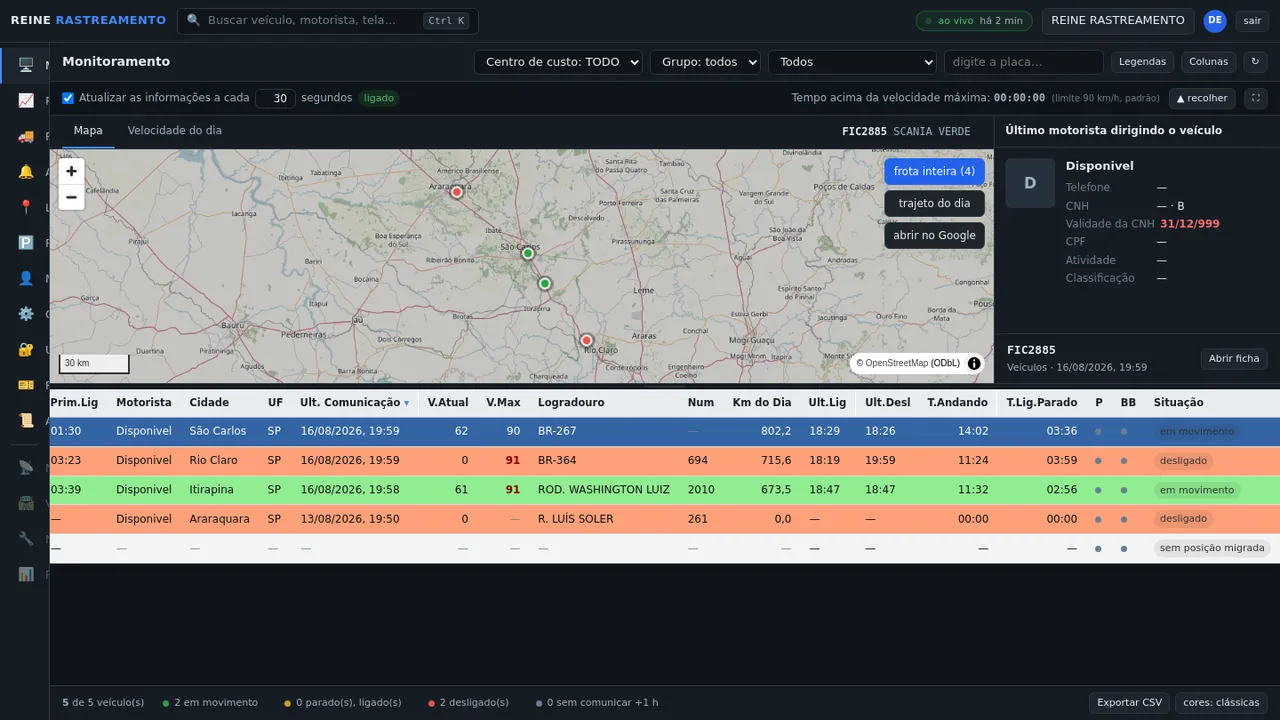
Task: Open the monitor icon in the sidebar
Action: click(x=26, y=65)
